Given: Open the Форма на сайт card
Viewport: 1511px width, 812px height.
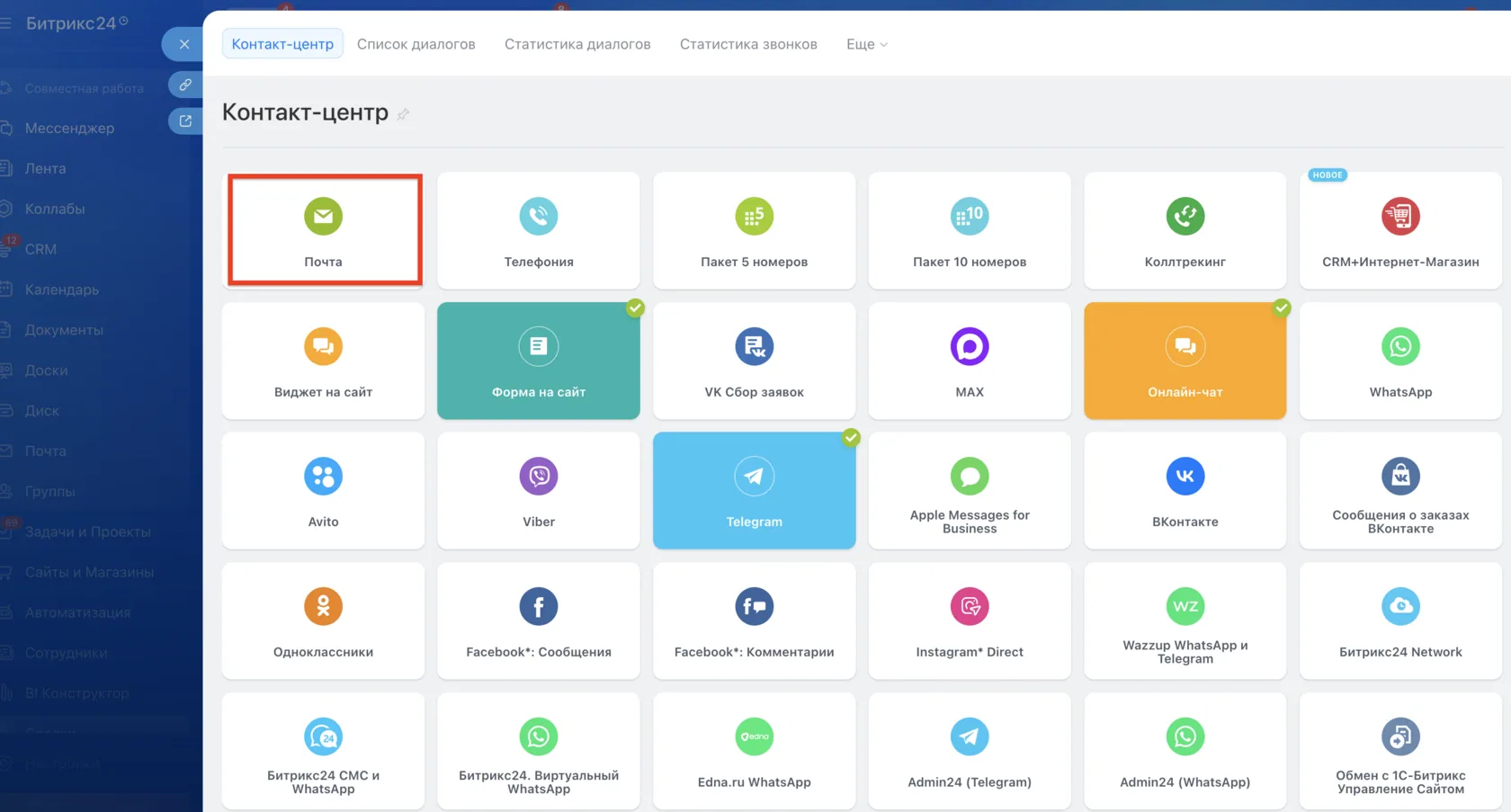Looking at the screenshot, I should [539, 361].
